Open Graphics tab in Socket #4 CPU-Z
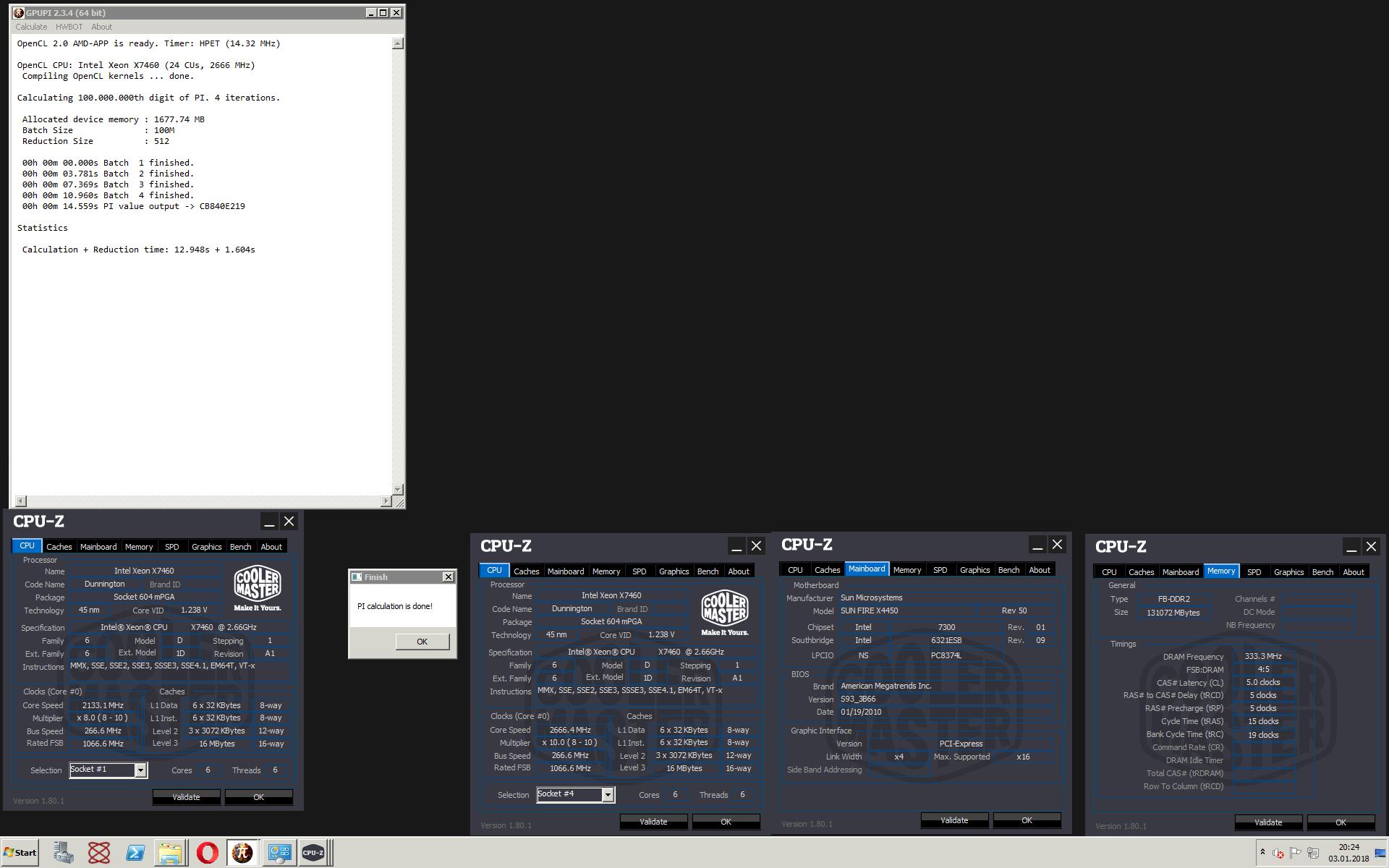The height and width of the screenshot is (868, 1389). coord(674,571)
